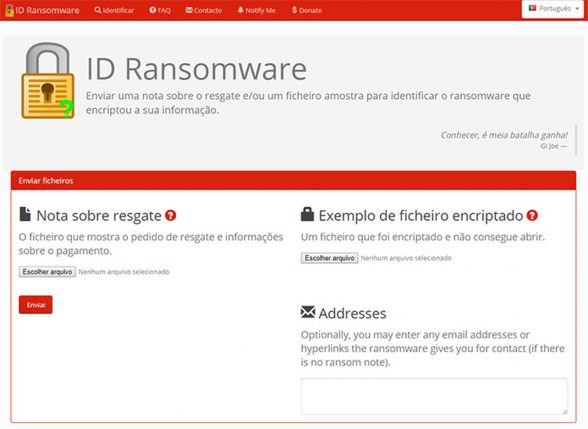Open the FAQ page
This screenshot has width=588, height=429.
(x=160, y=10)
